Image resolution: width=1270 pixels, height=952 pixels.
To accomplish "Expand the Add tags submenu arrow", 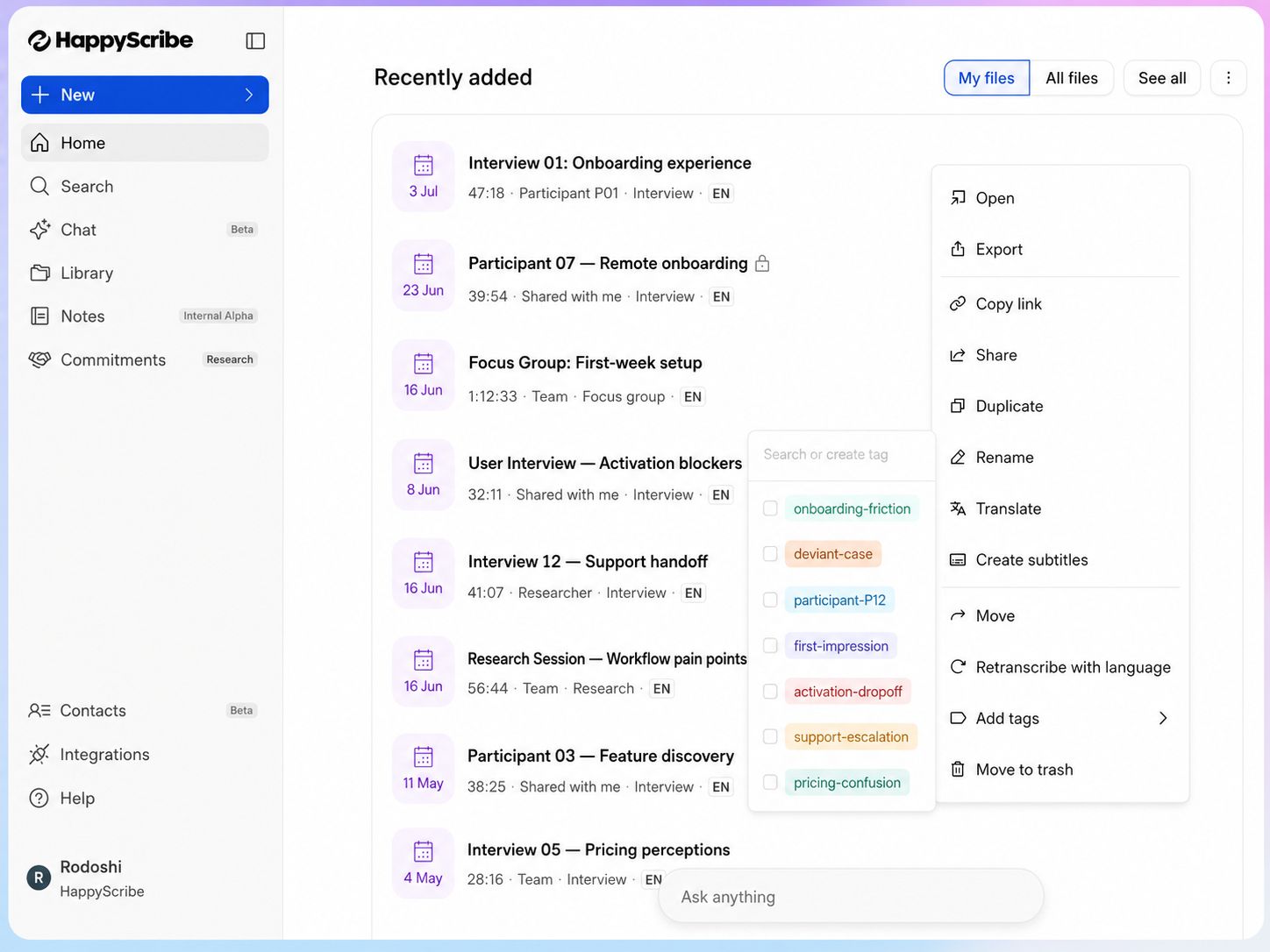I will [x=1163, y=718].
